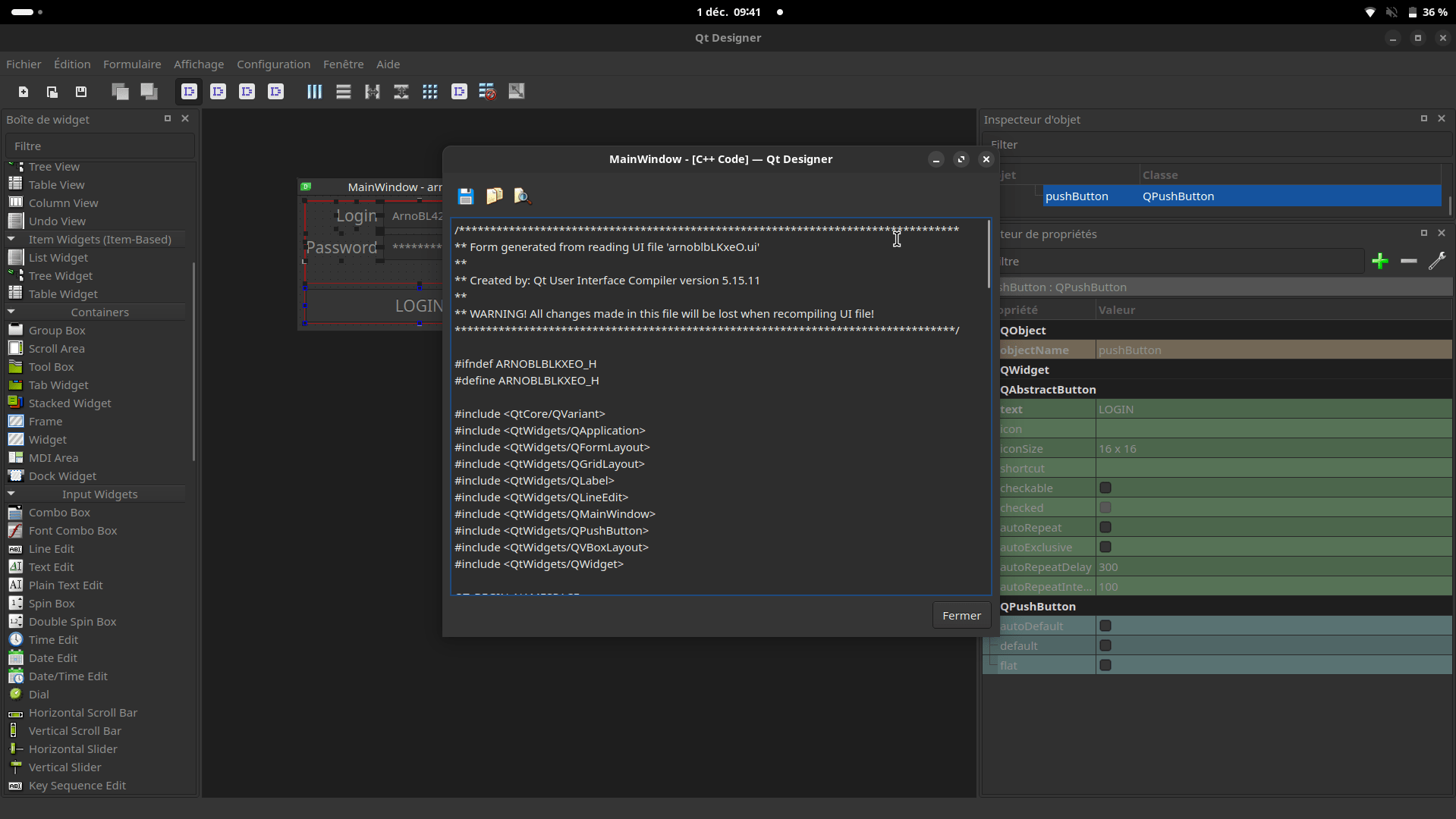The image size is (1456, 819).
Task: Enable the default property checkbox
Action: 1105,646
